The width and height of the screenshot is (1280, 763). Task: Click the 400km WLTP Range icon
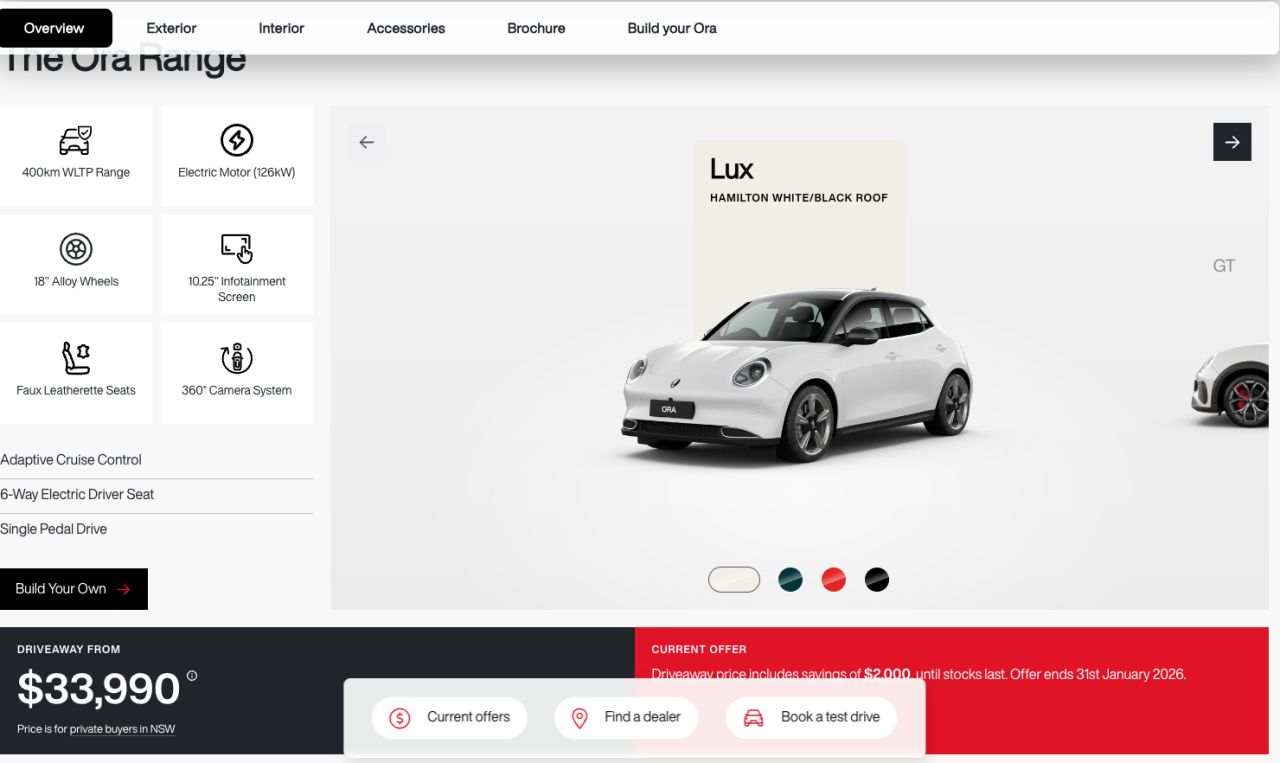tap(76, 141)
